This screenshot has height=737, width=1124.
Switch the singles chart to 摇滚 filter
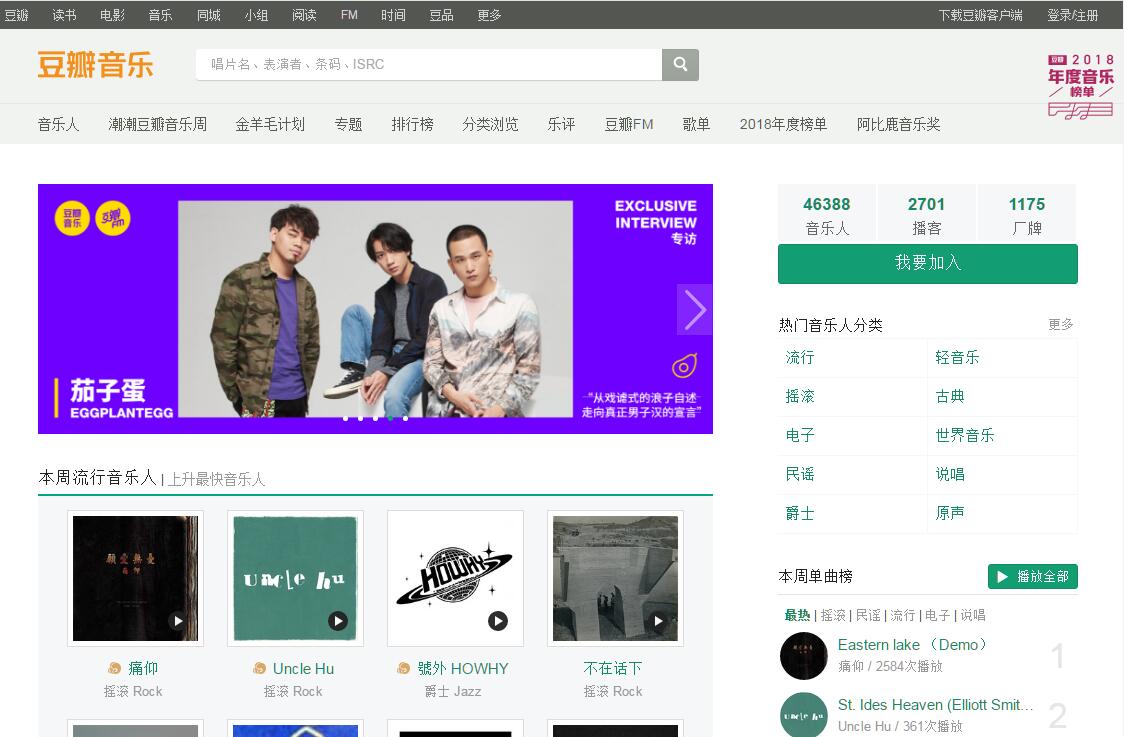[x=832, y=615]
